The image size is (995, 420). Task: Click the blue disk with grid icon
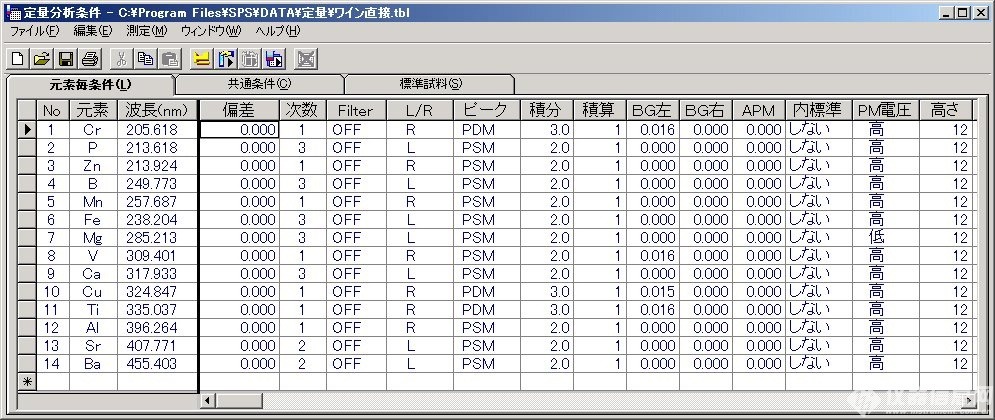pyautogui.click(x=275, y=59)
